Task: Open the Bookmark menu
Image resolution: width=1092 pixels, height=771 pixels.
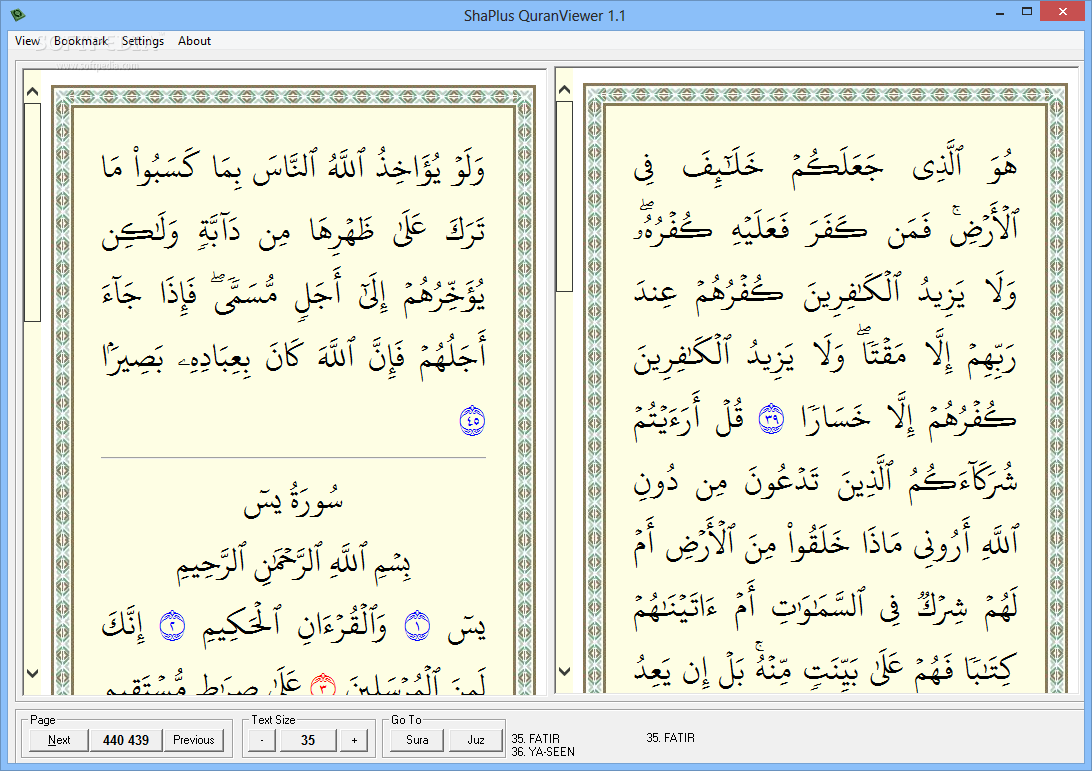Action: point(81,41)
